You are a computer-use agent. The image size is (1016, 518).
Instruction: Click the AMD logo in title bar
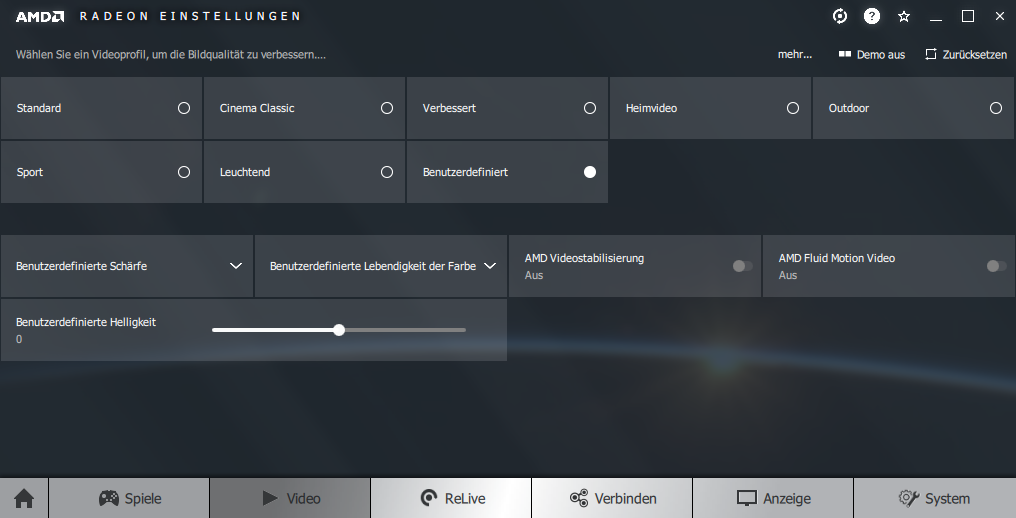pyautogui.click(x=40, y=17)
